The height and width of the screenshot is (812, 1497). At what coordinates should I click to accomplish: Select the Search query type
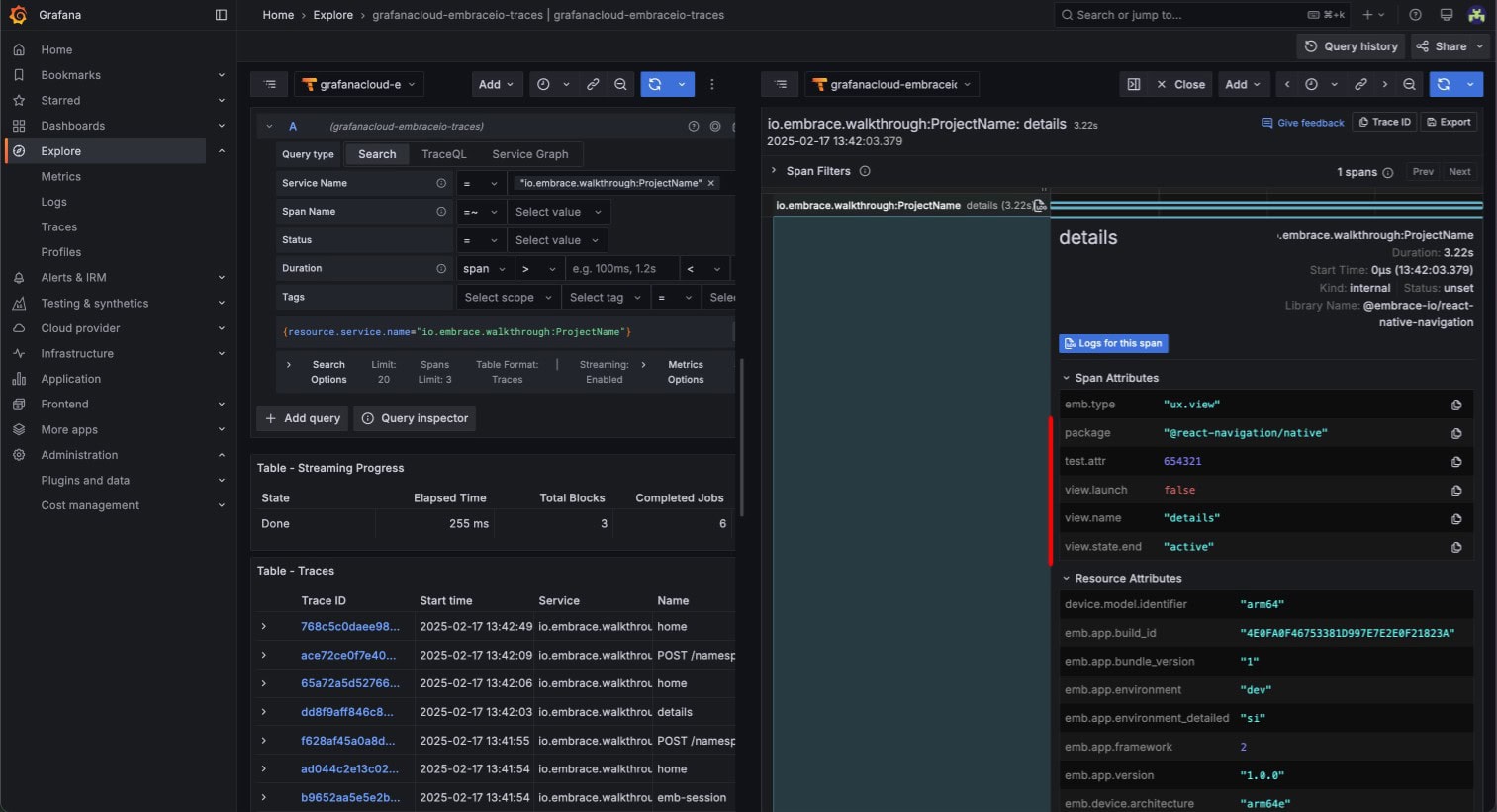click(377, 154)
